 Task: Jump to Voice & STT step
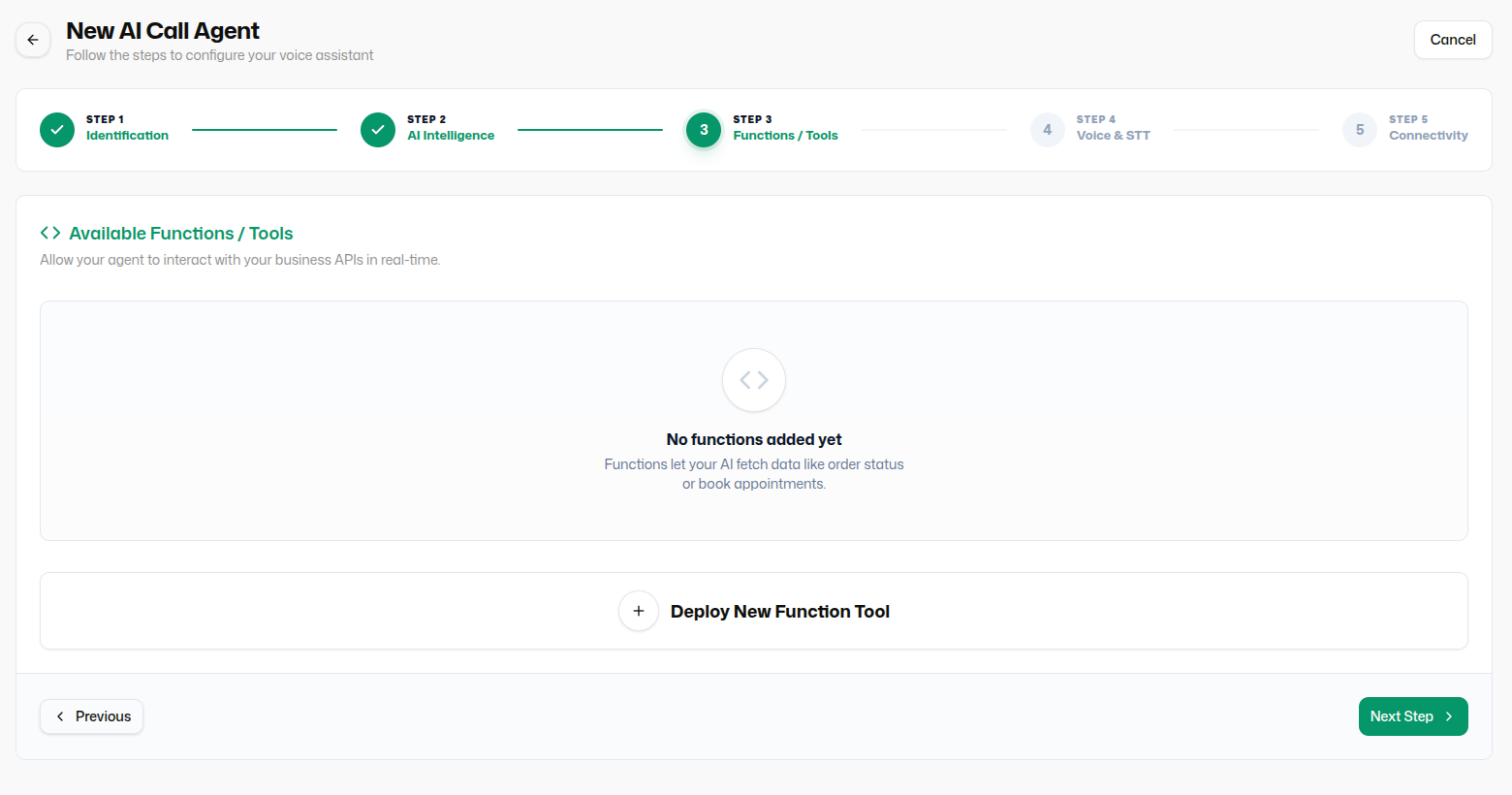1113,136
